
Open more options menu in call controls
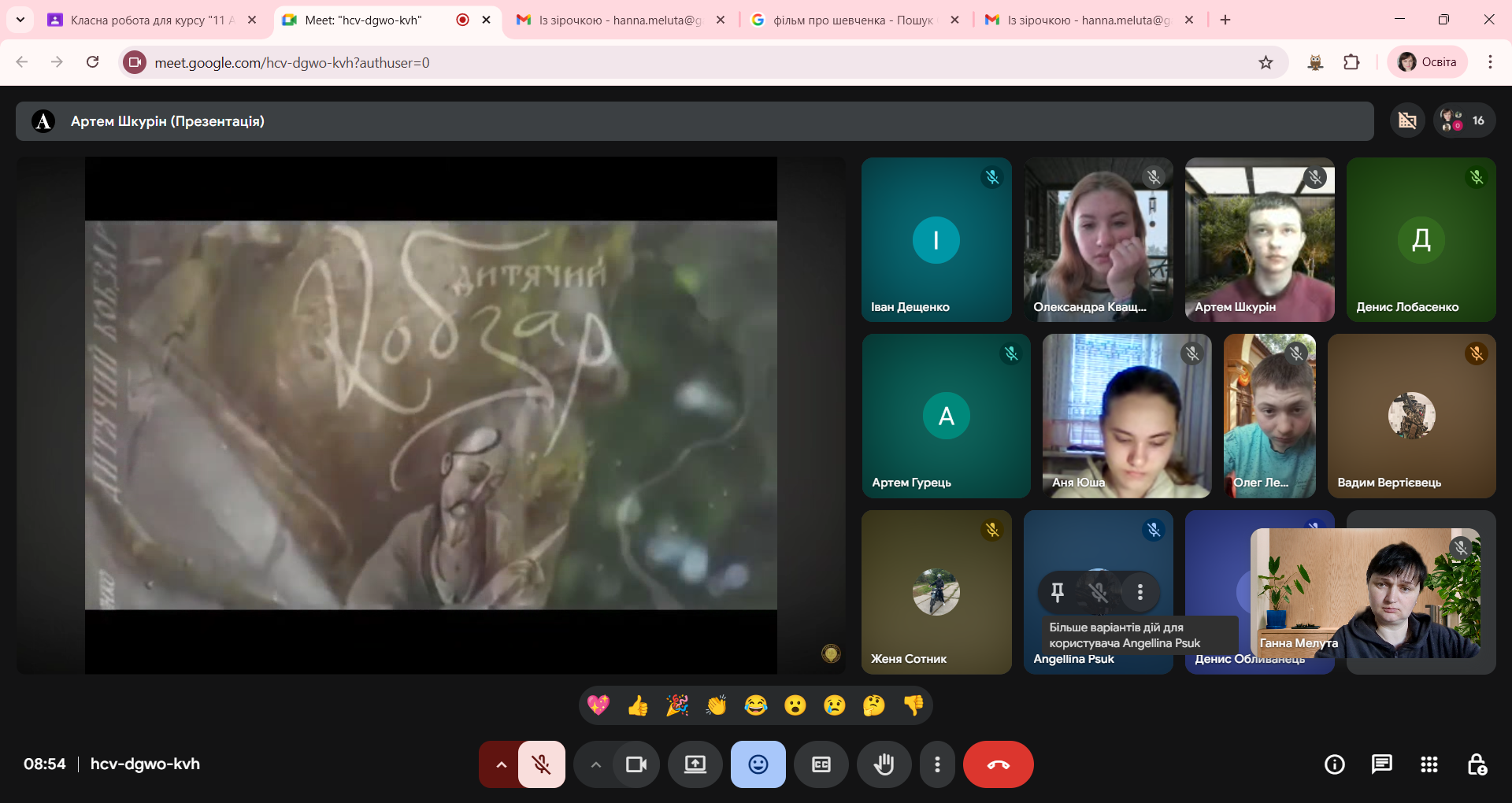(937, 764)
